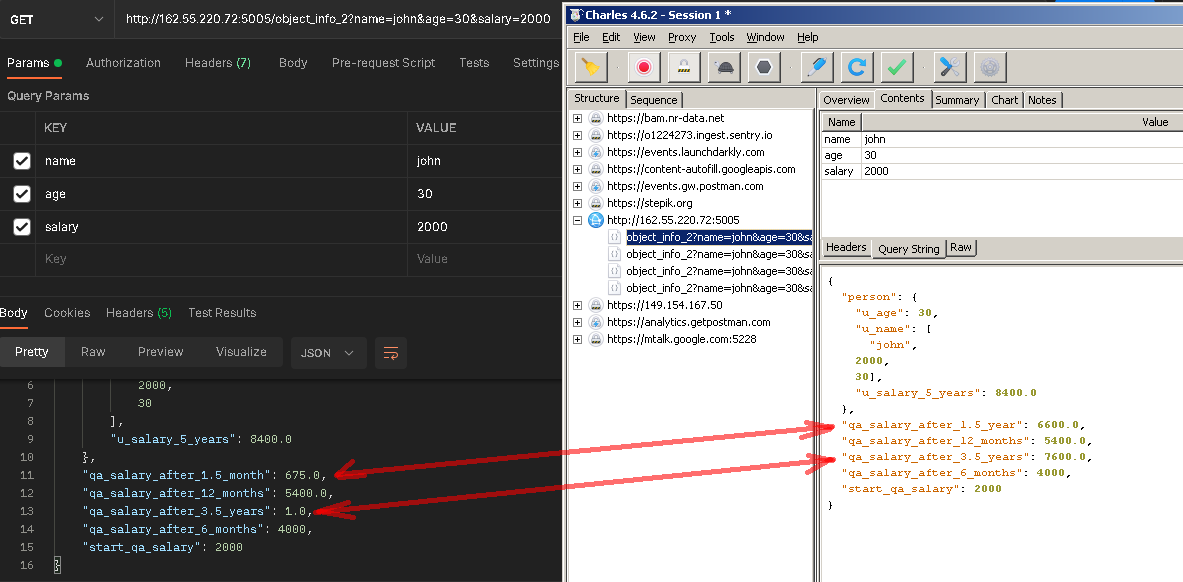Expand the https://bam.nr-data.net tree node

[x=578, y=119]
